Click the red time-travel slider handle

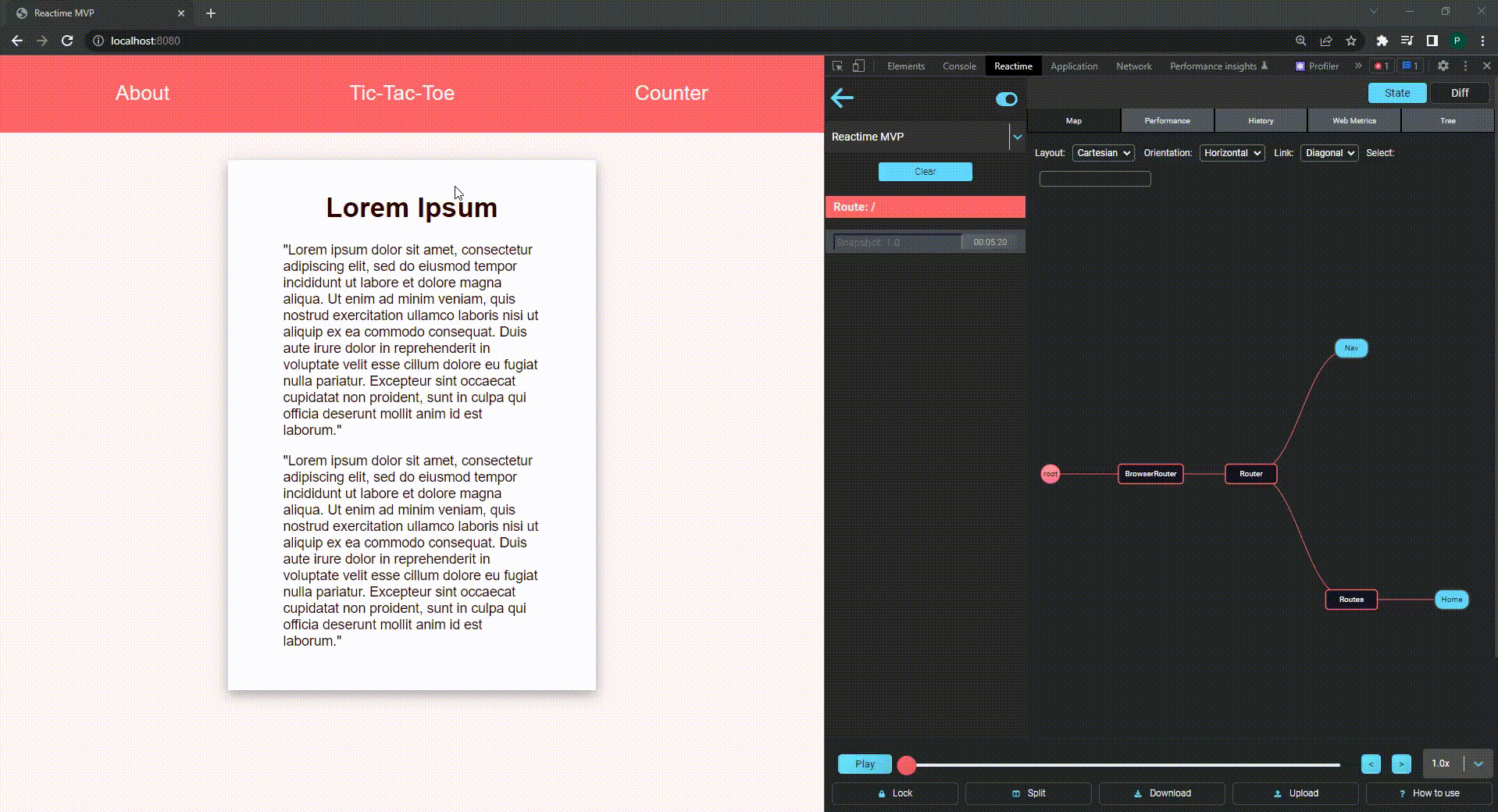(907, 765)
